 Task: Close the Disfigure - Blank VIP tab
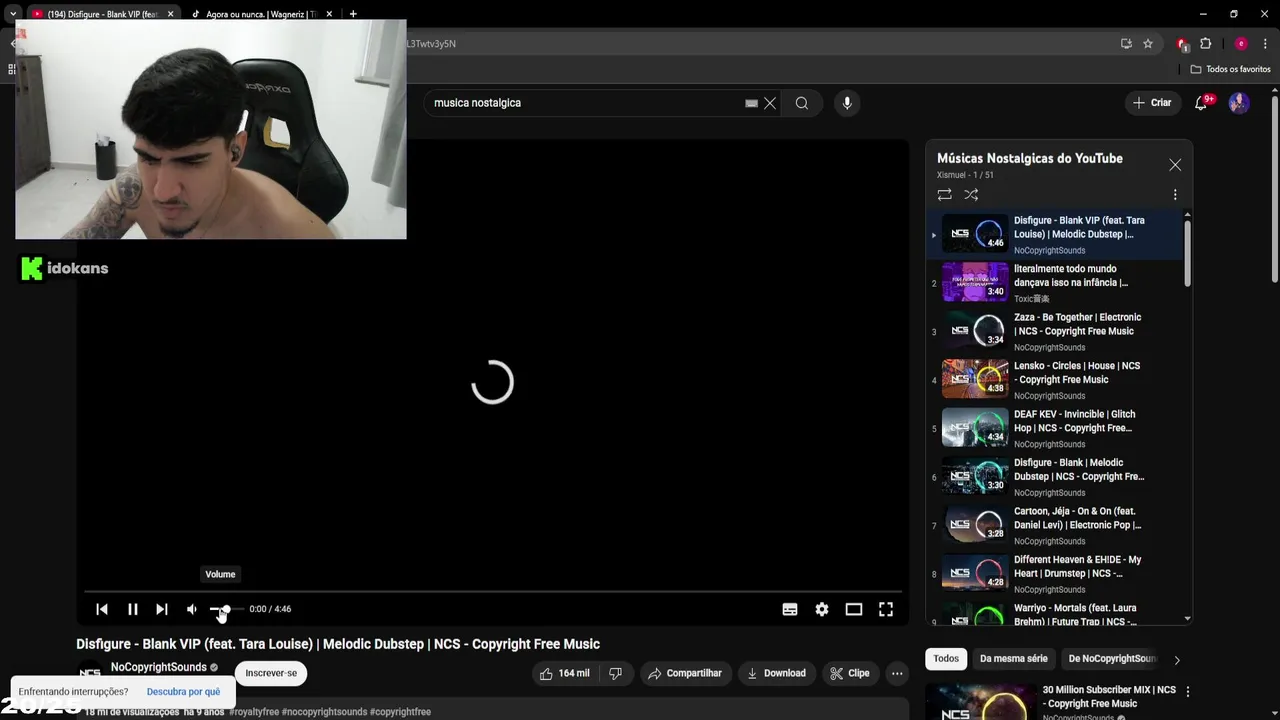(x=170, y=14)
